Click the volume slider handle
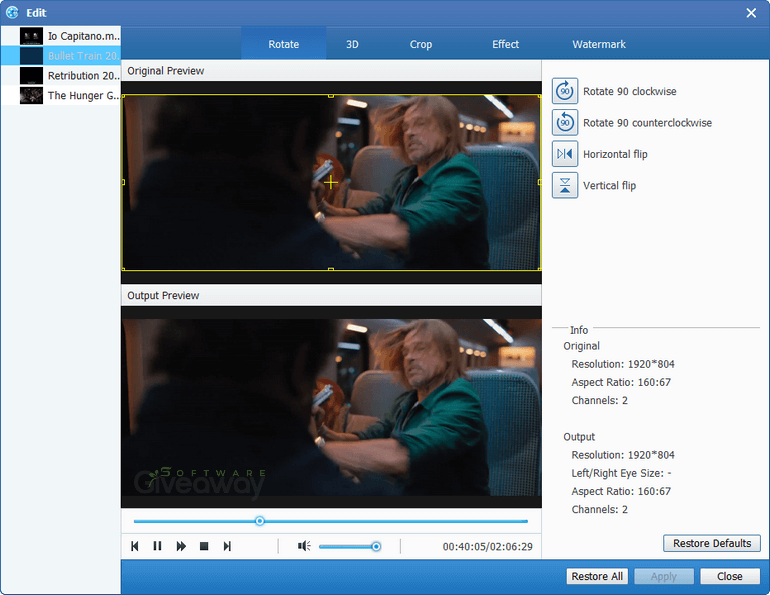 coord(376,546)
